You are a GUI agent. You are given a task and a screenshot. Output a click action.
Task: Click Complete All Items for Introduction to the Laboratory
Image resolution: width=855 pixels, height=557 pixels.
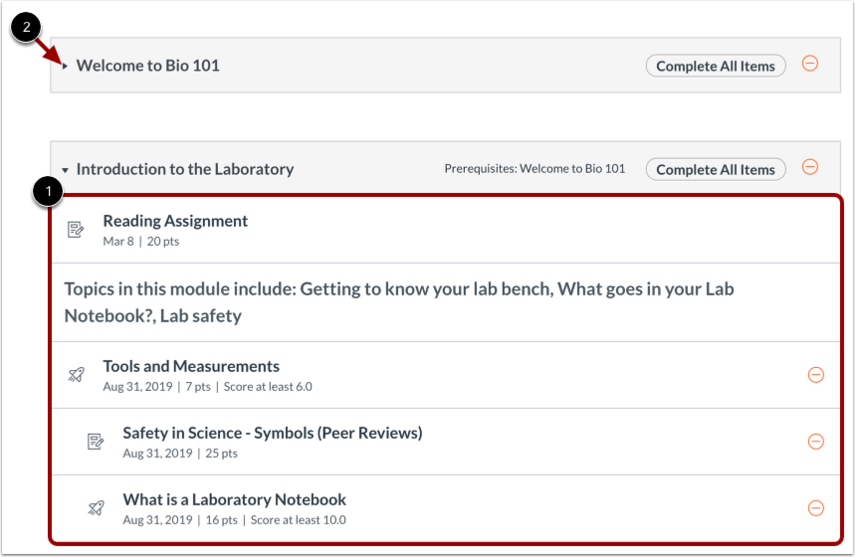(x=715, y=170)
